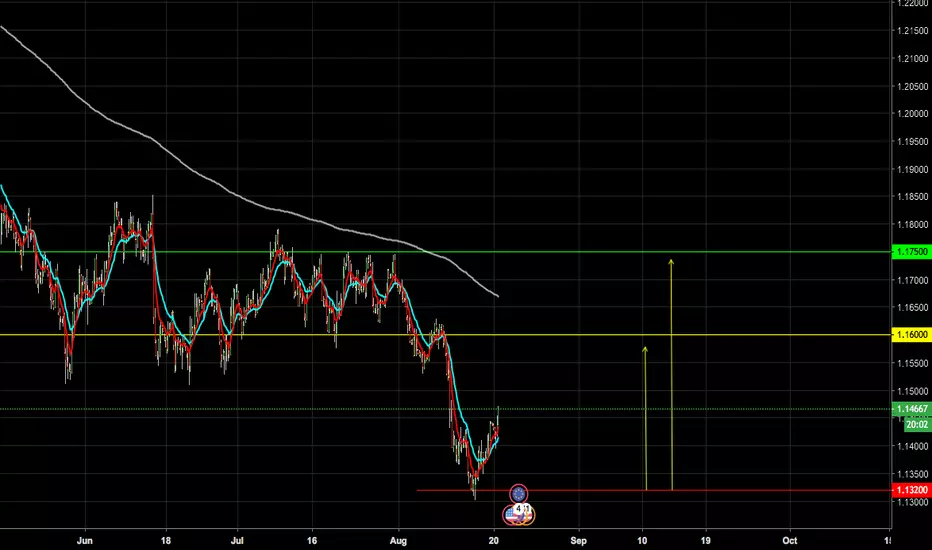Click the 1.16500 price scale value
Viewport: 932px width, 550px height.
pyautogui.click(x=913, y=307)
